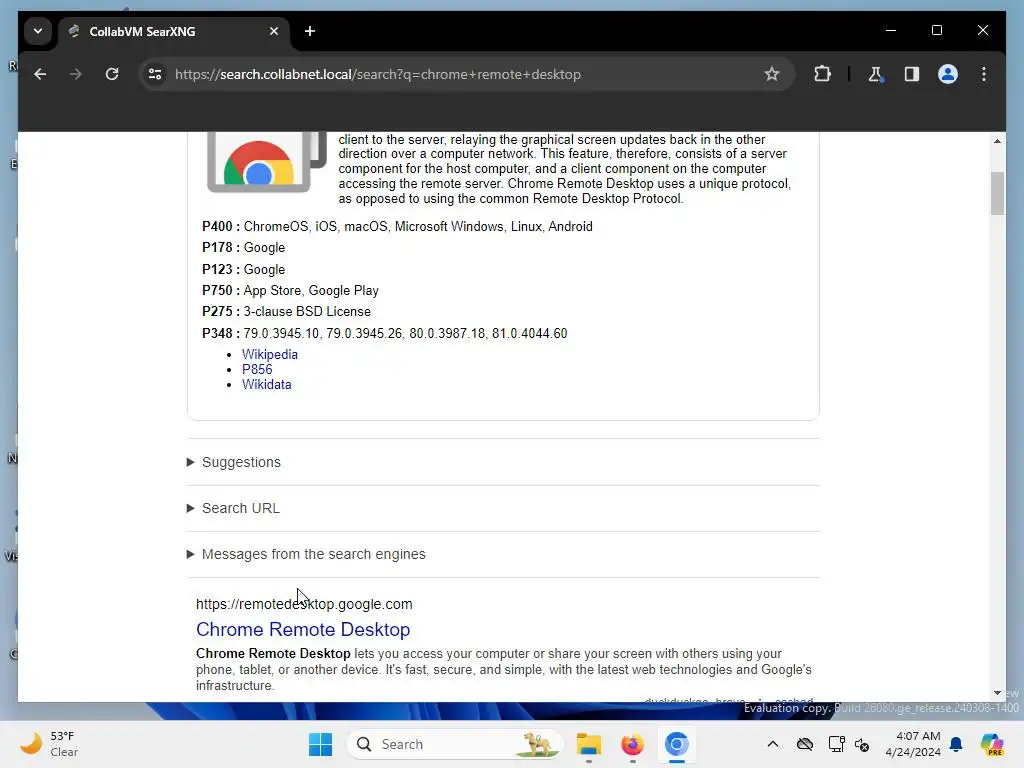The width and height of the screenshot is (1024, 768).
Task: Open the tab search dropdown arrow
Action: pos(38,31)
